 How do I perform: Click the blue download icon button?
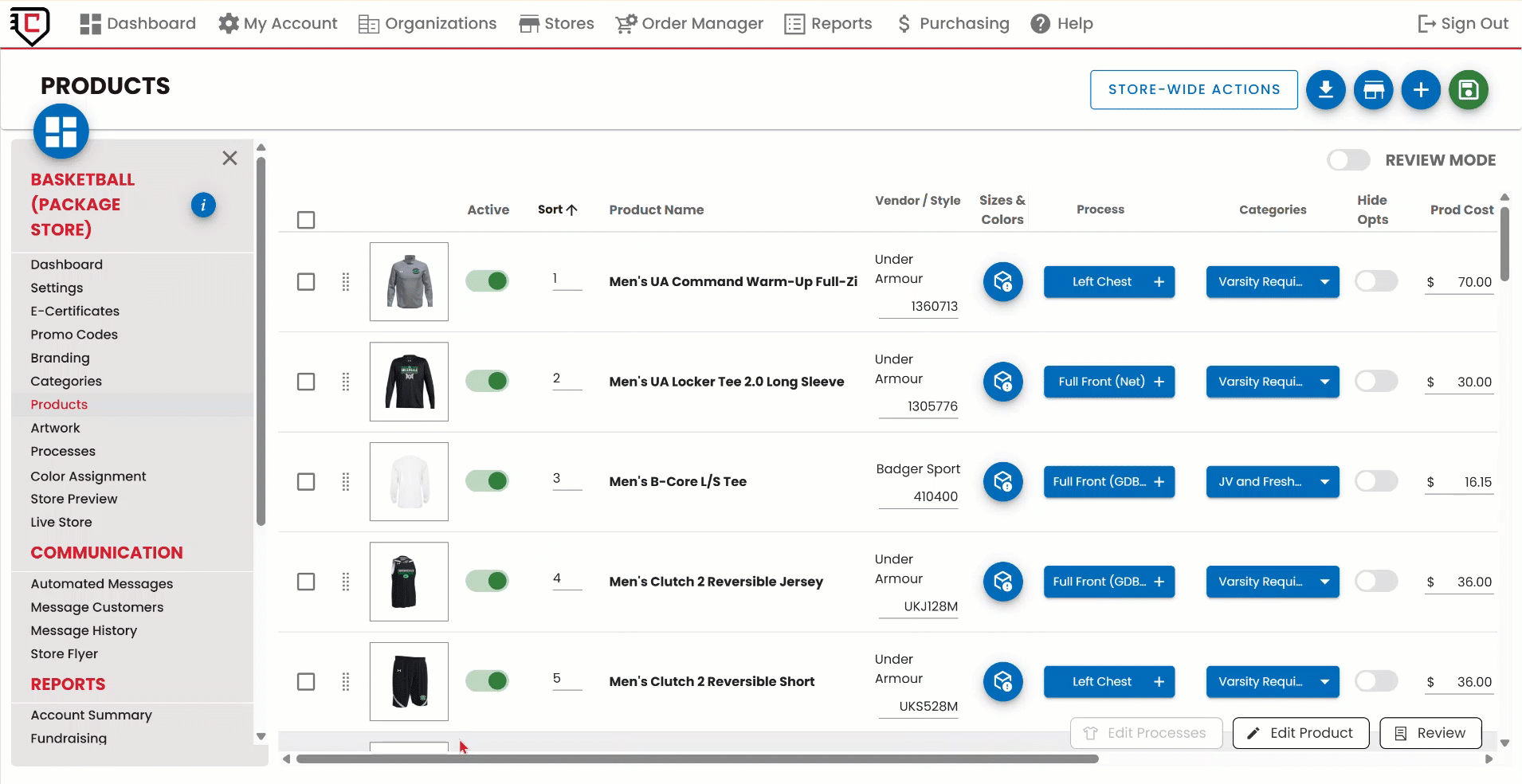pos(1325,90)
